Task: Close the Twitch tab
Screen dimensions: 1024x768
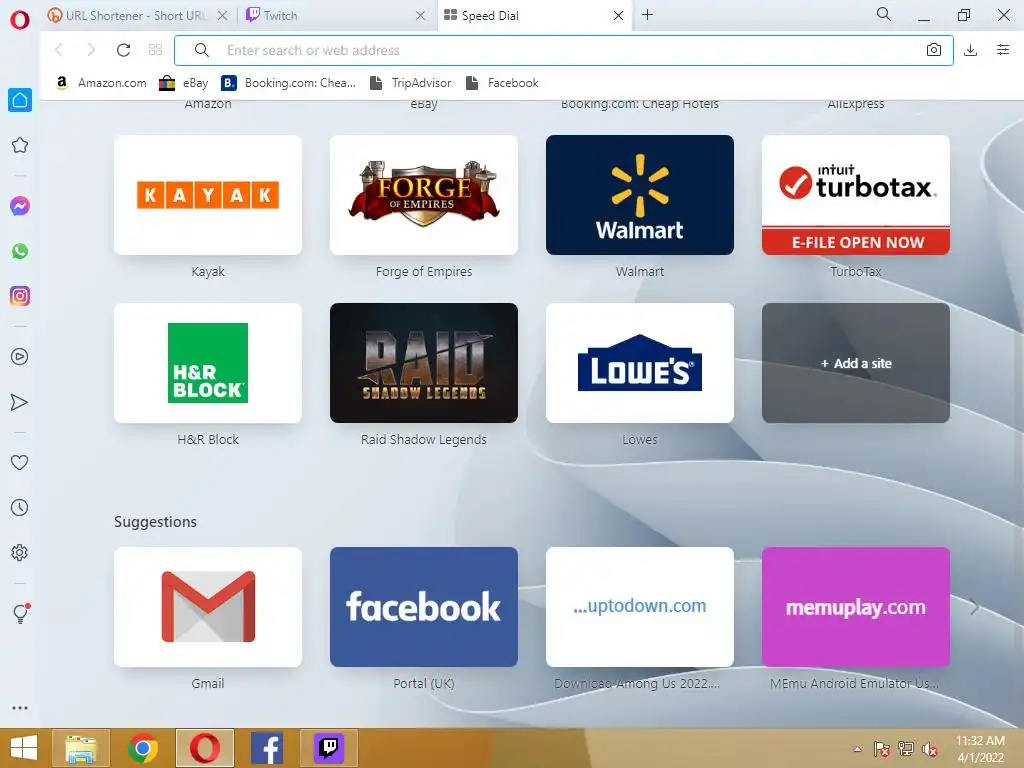Action: click(421, 16)
